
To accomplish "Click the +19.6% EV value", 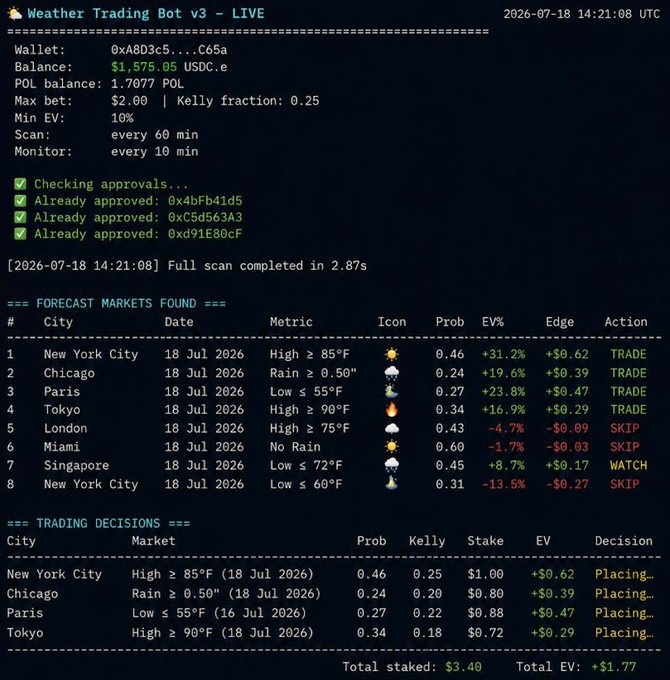I will 503,373.
